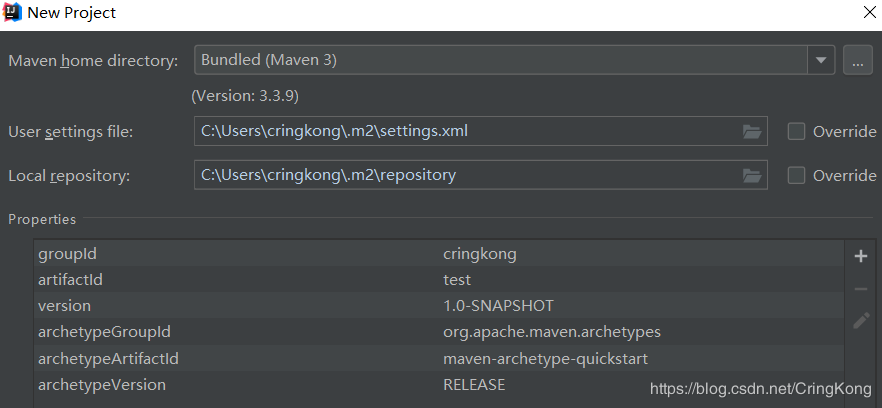The height and width of the screenshot is (408, 882).
Task: Expand the Maven home directory dropdown arrow
Action: [x=822, y=60]
